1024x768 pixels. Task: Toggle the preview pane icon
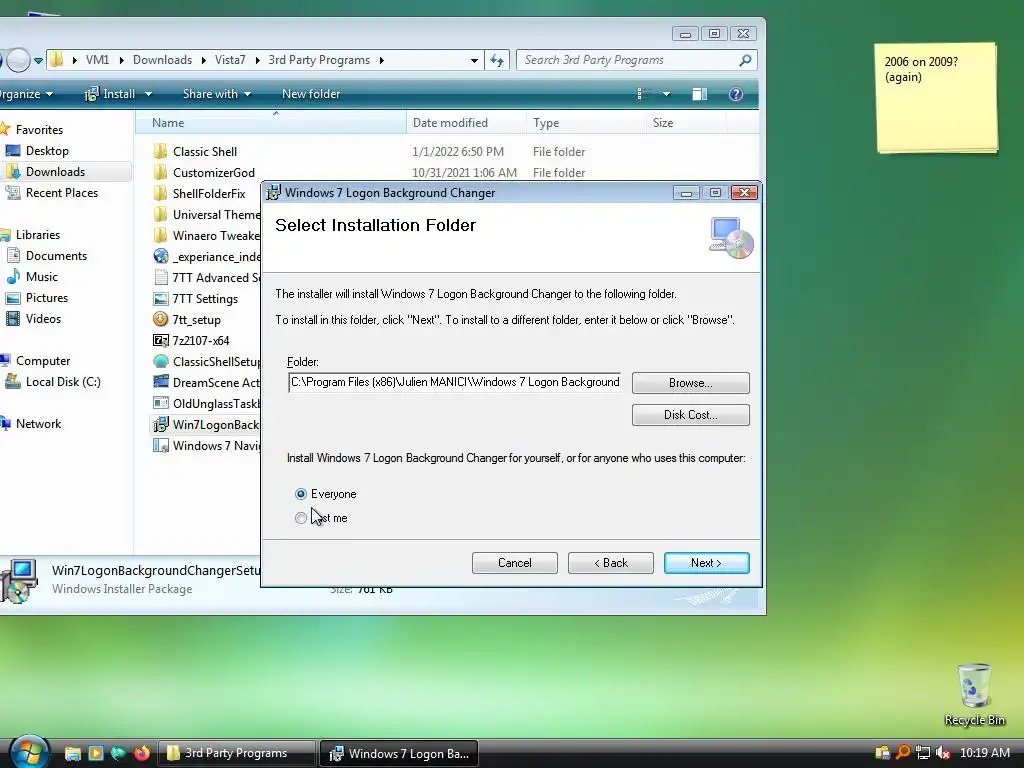point(699,94)
